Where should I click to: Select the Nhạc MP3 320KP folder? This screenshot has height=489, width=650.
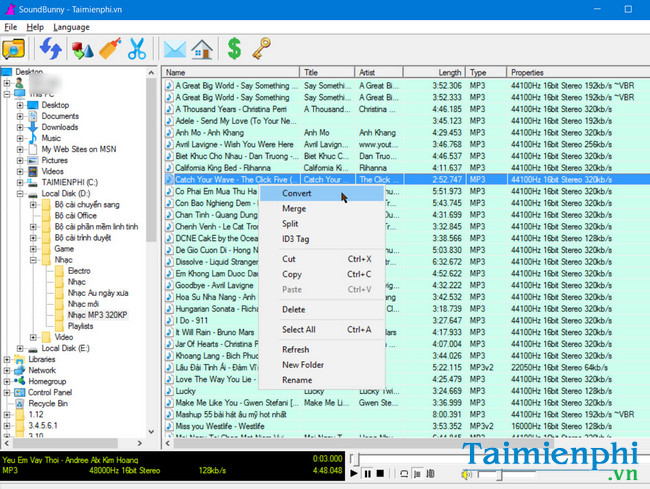click(97, 315)
